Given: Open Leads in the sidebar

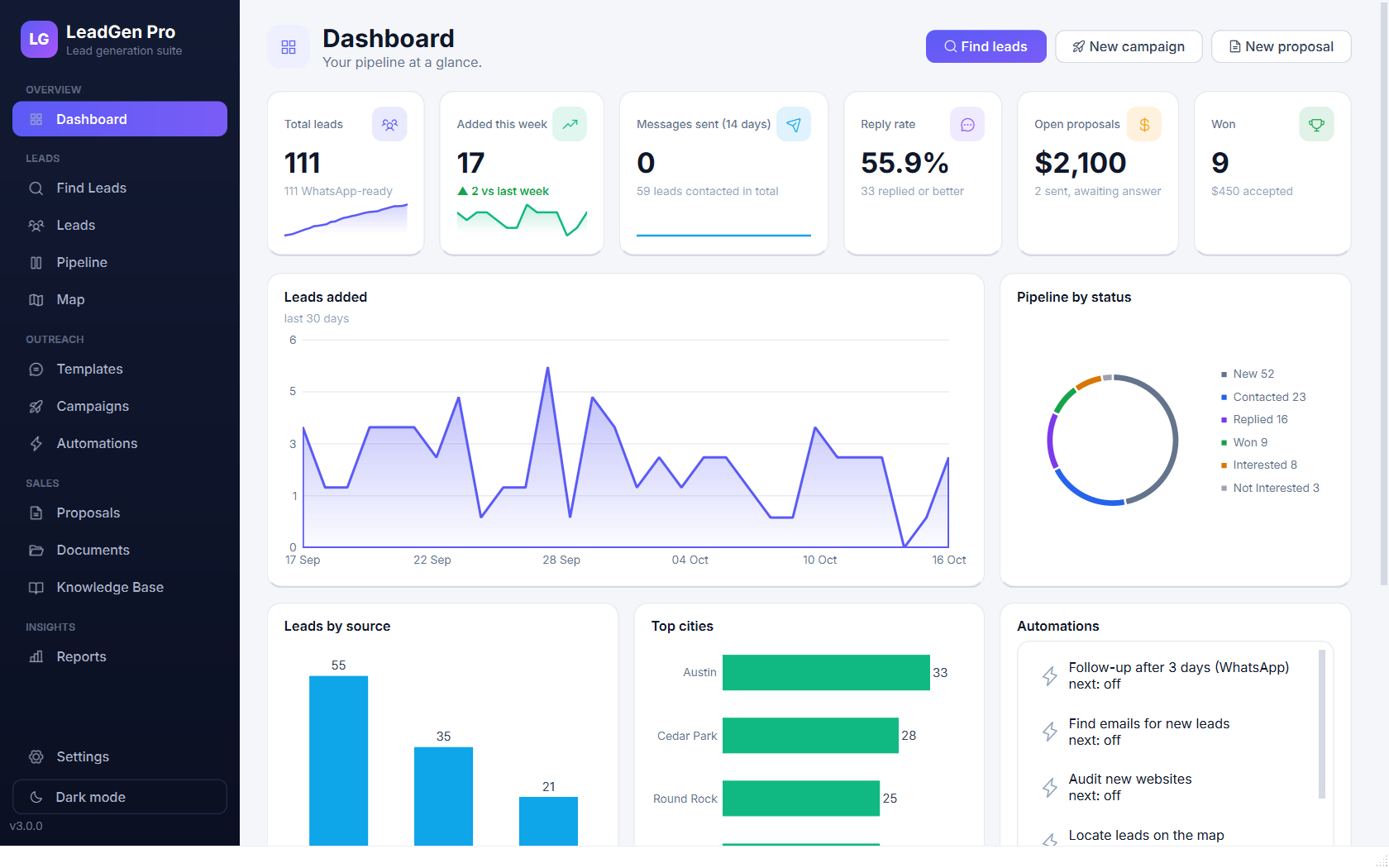Looking at the screenshot, I should (x=120, y=226).
